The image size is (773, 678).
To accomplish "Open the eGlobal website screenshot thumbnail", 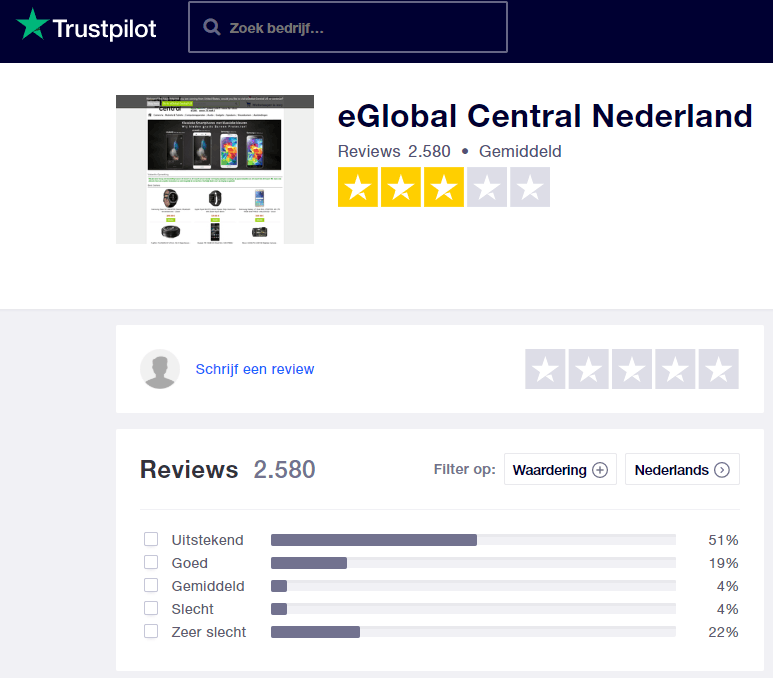I will pos(215,169).
